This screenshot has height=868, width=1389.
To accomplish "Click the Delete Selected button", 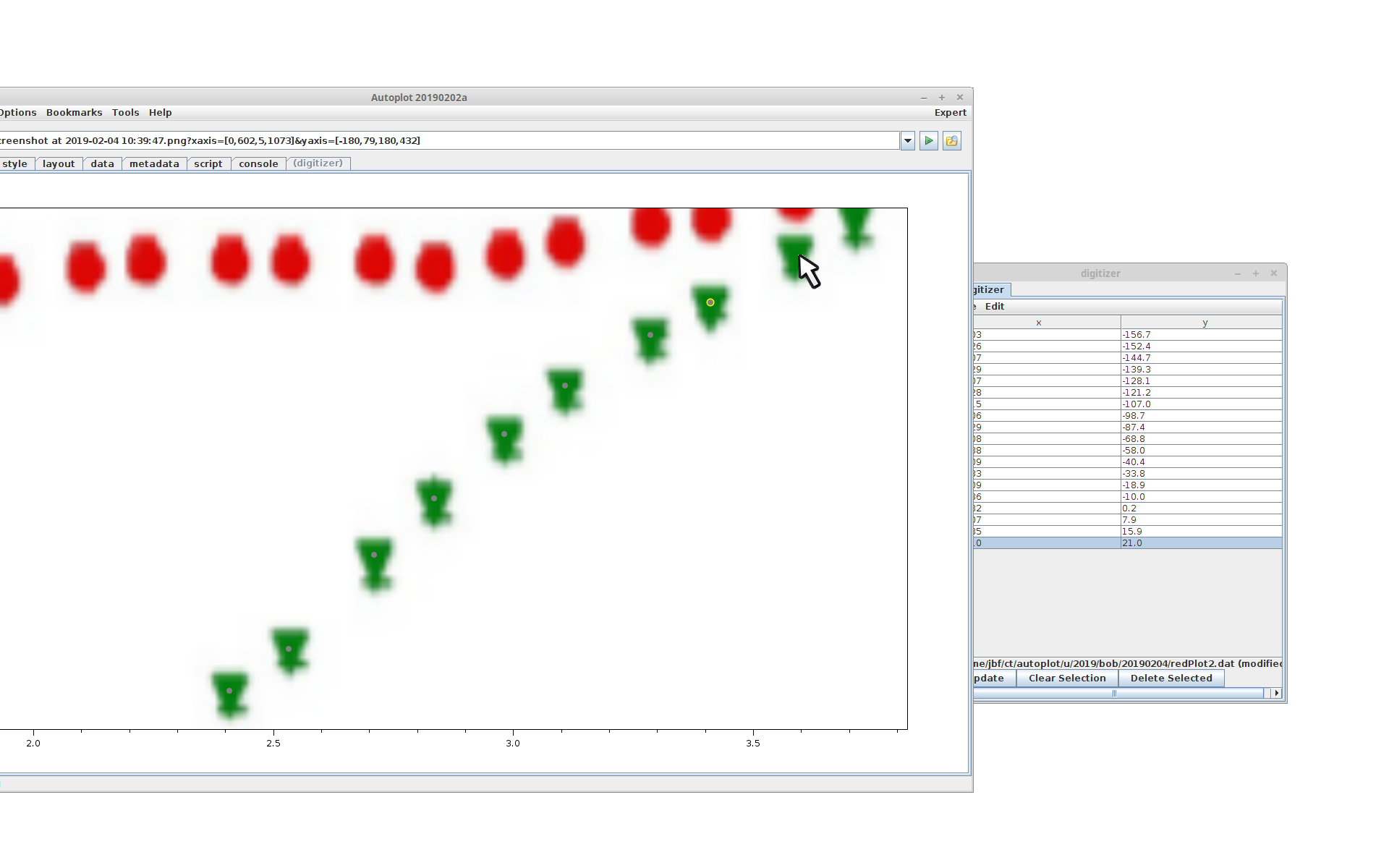I will click(x=1171, y=678).
